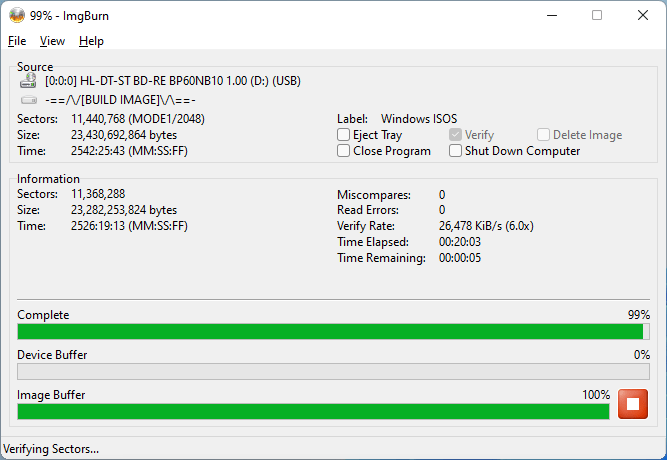Click the Verifying Sectors status bar text
The image size is (667, 460).
coord(51,449)
